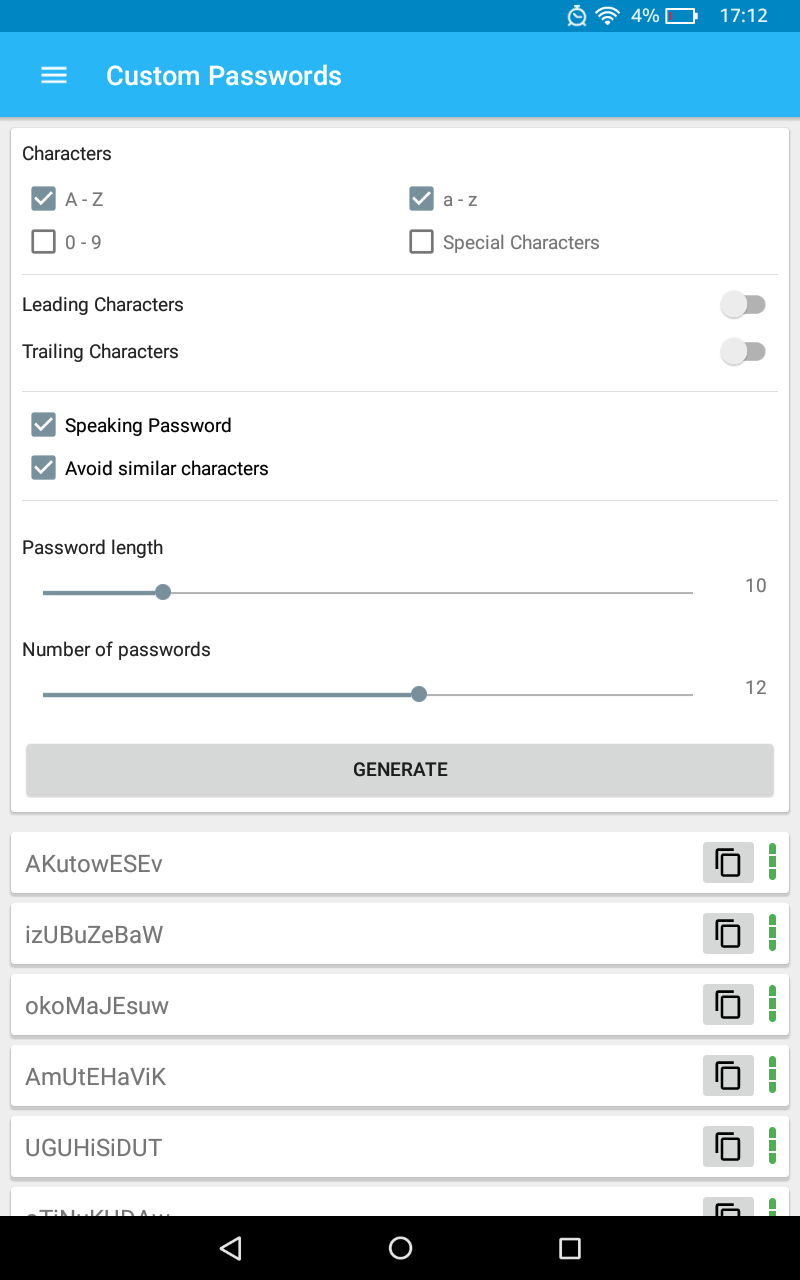Disable the Speaking Password option
800x1280 pixels.
43,424
